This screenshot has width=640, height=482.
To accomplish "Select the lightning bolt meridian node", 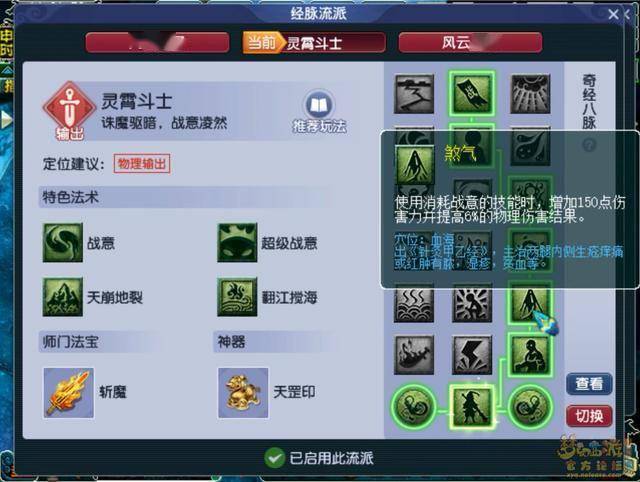I will click(x=472, y=355).
